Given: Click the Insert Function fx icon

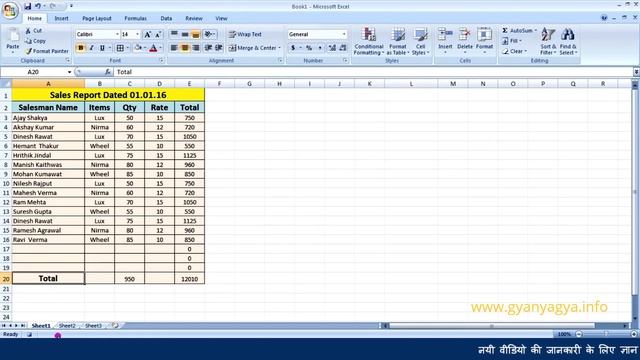Looking at the screenshot, I should 108,72.
